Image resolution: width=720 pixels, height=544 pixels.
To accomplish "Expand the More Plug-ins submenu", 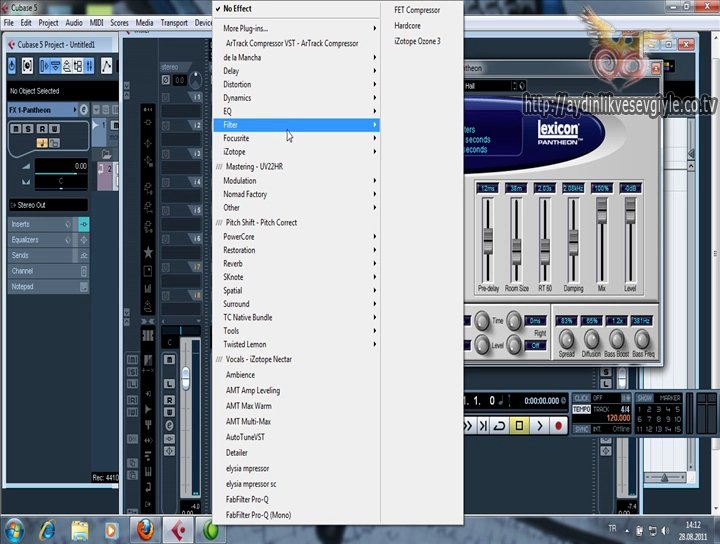I will point(297,28).
